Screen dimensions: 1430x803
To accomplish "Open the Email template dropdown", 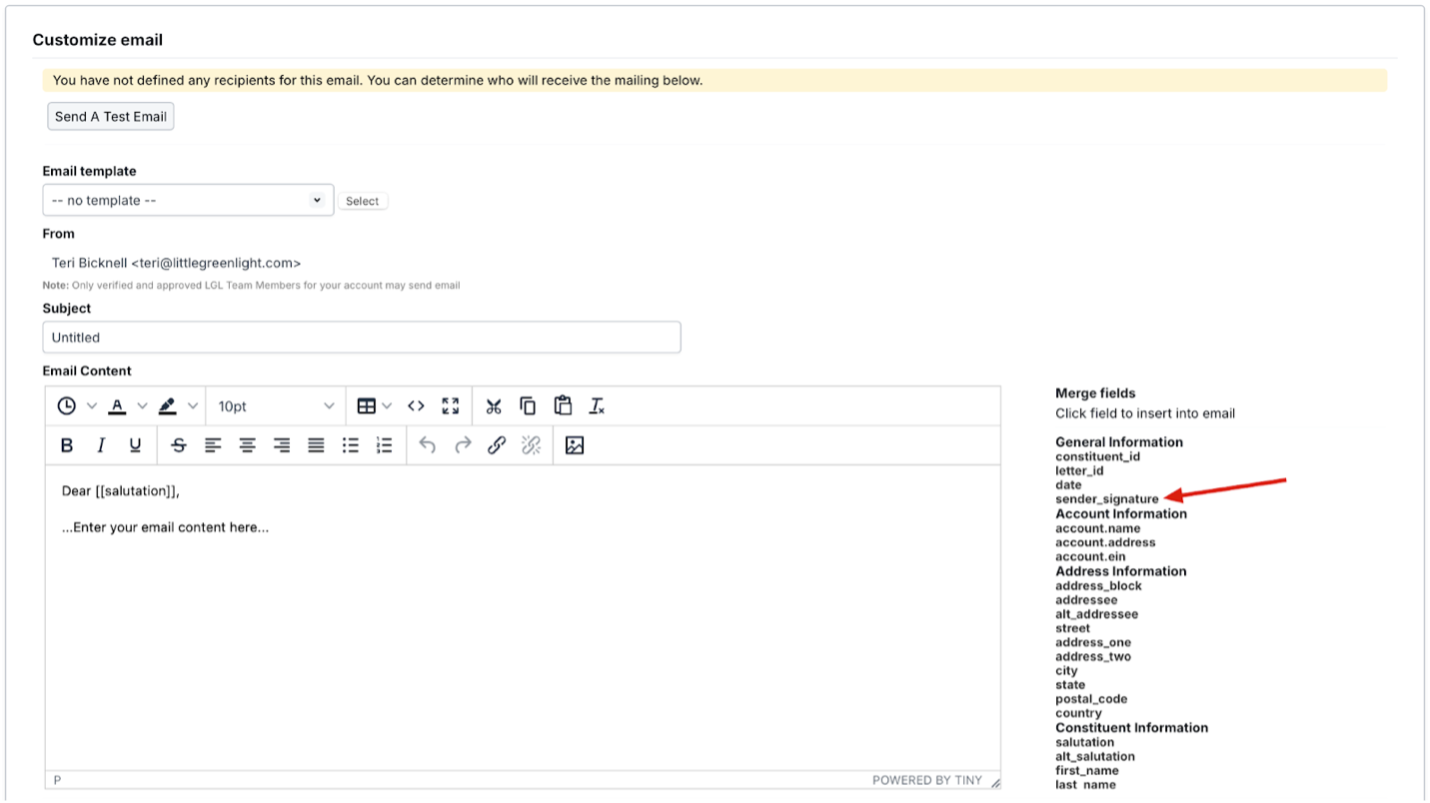I will [x=188, y=200].
